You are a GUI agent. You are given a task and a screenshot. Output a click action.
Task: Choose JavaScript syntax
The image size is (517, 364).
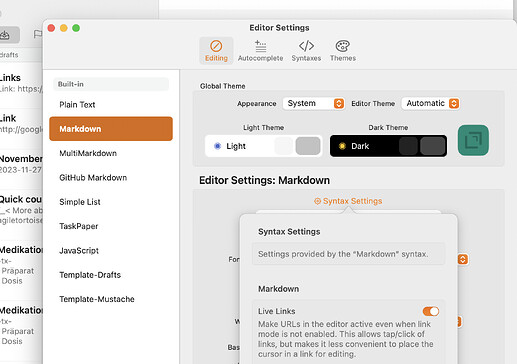point(111,251)
